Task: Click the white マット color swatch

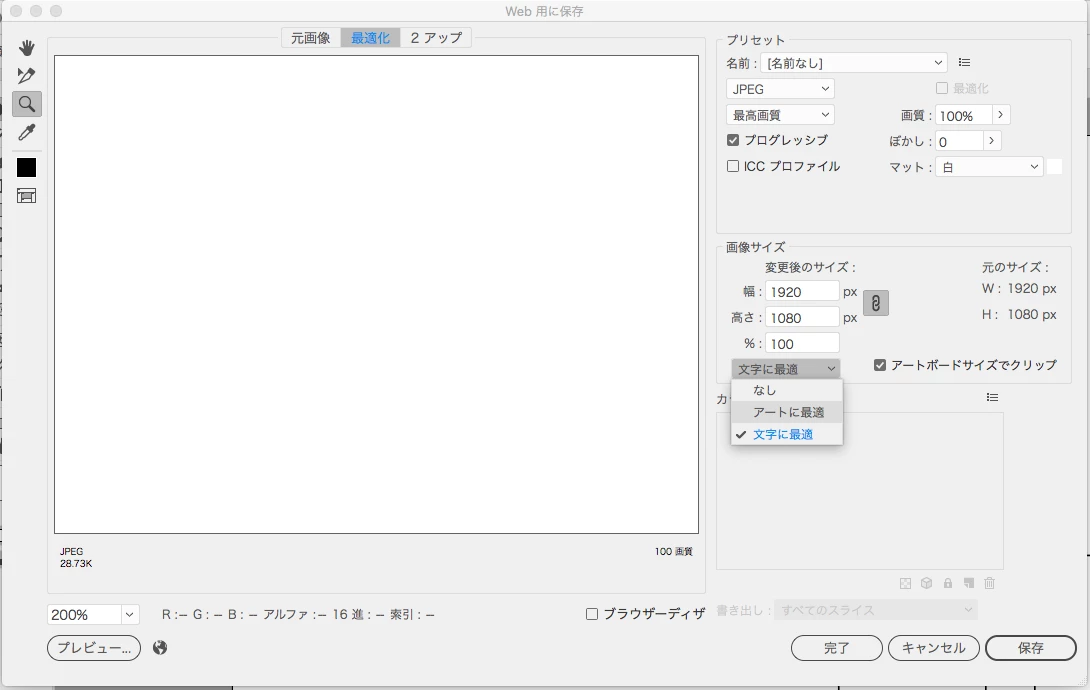Action: 1055,167
